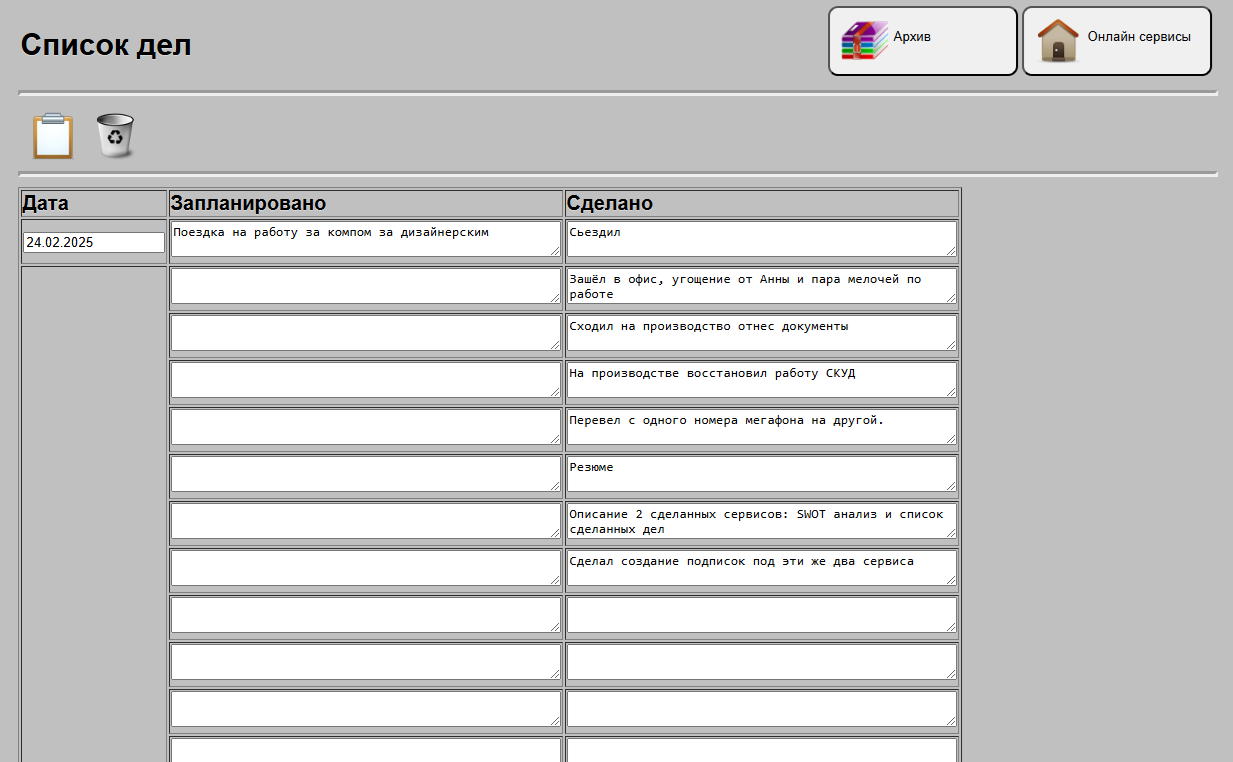This screenshot has height=762, width=1233.
Task: Click the planned field about Поездка на работу
Action: (364, 238)
